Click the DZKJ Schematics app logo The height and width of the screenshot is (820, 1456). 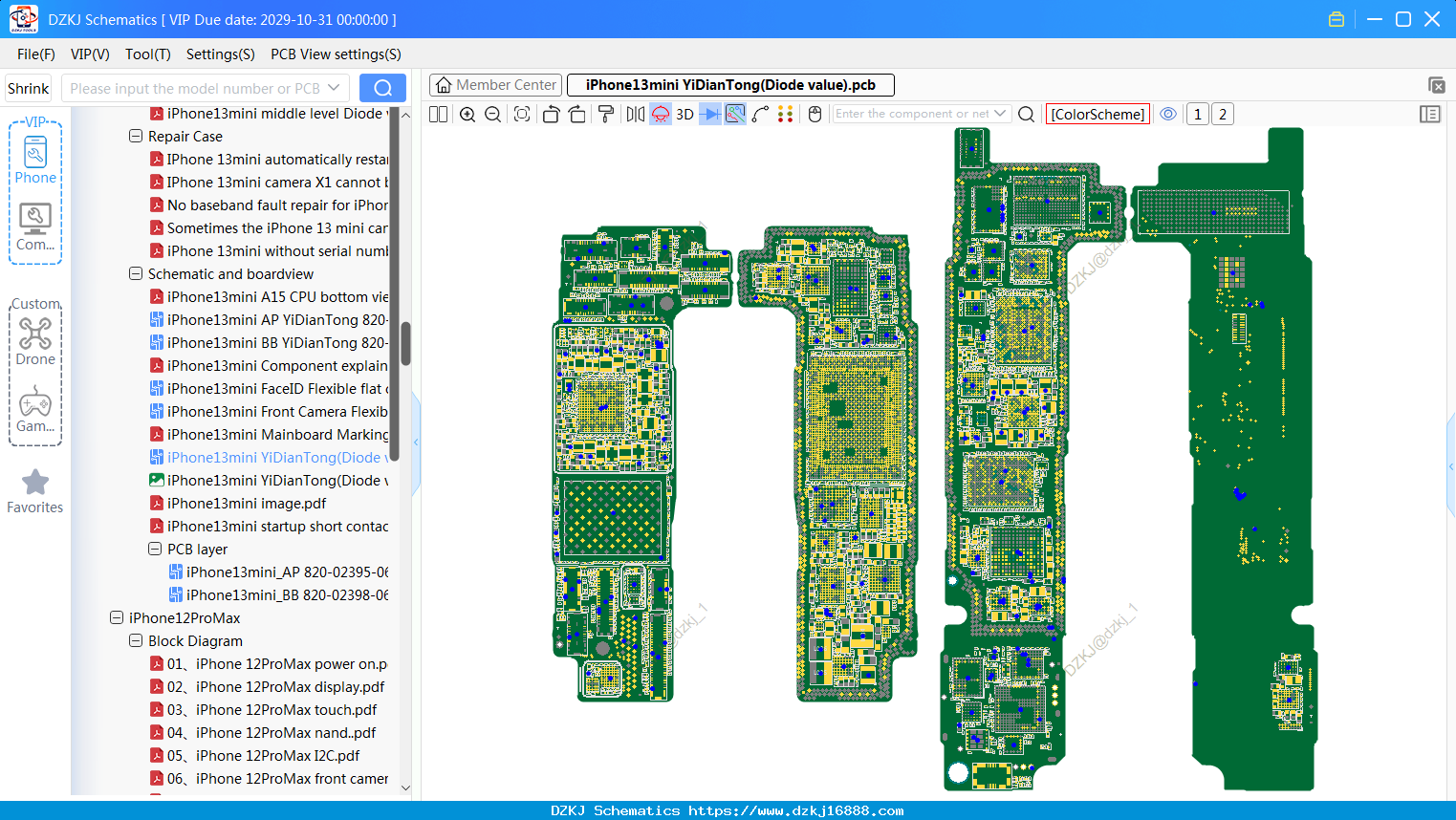click(x=23, y=19)
